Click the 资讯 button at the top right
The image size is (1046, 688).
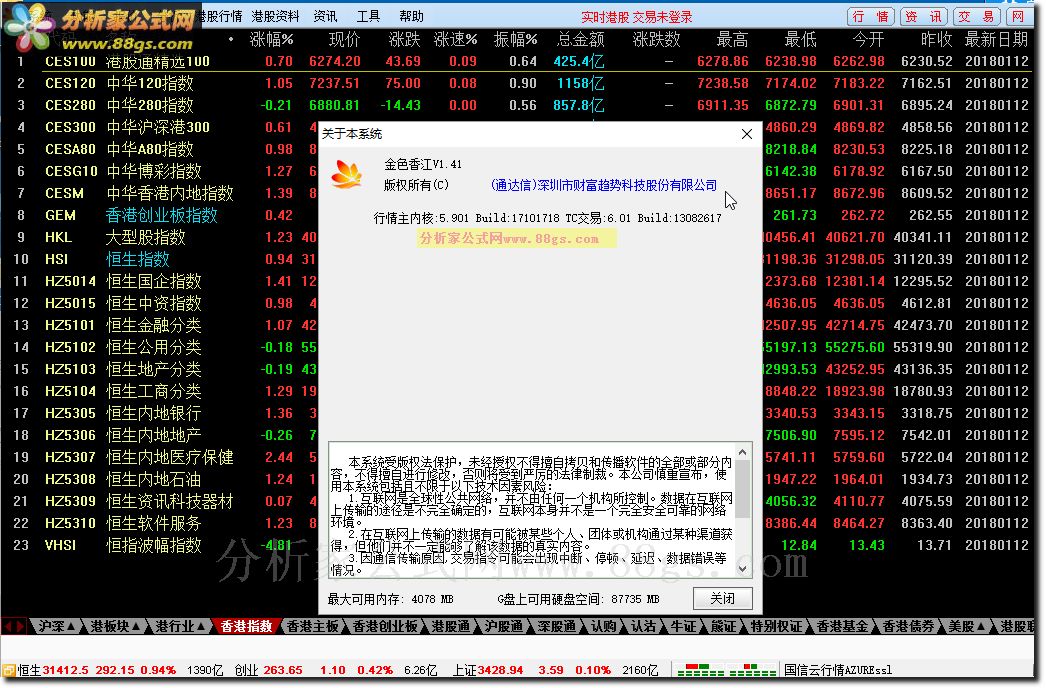923,17
